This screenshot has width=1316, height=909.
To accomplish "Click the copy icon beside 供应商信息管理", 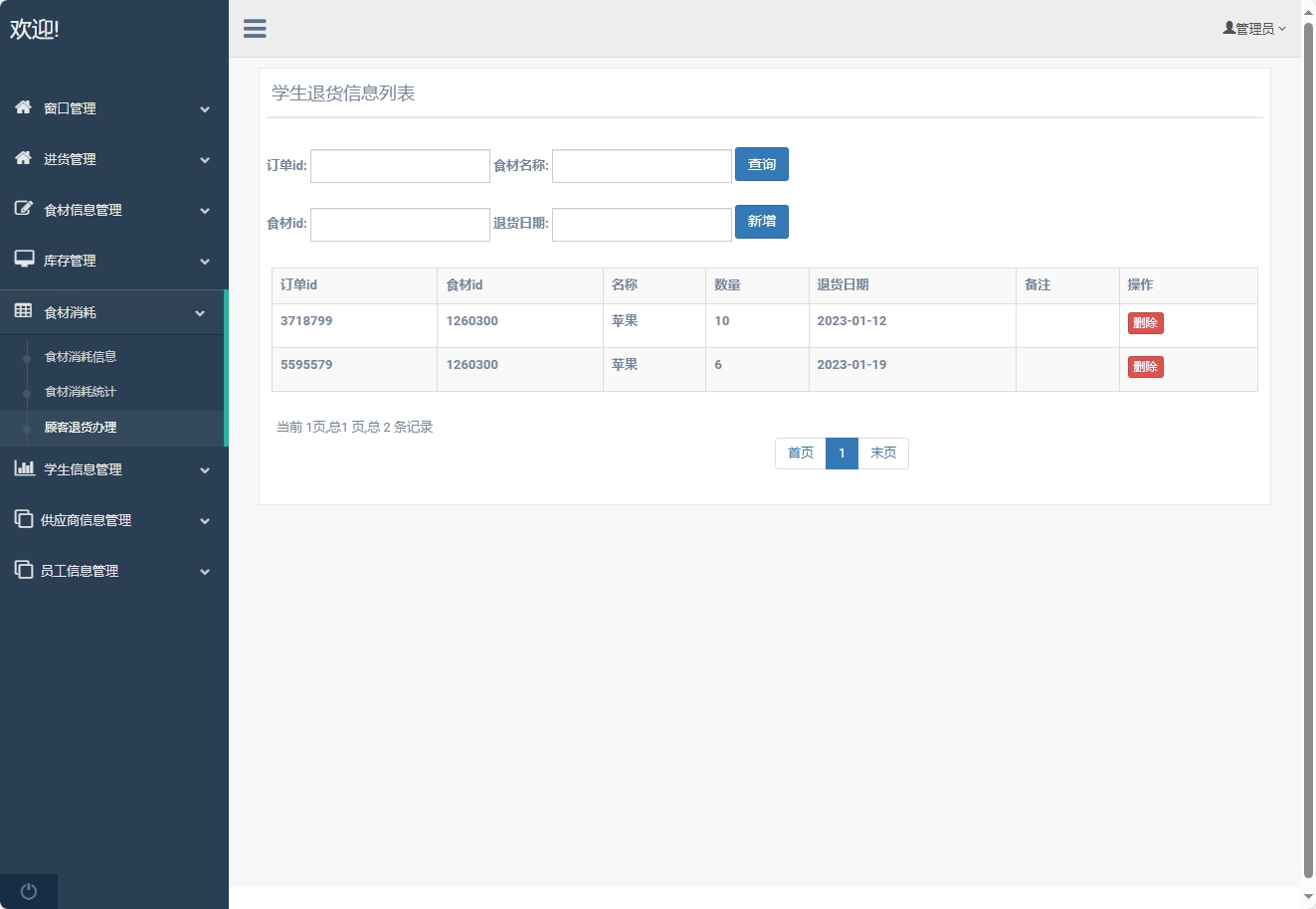I will [24, 519].
